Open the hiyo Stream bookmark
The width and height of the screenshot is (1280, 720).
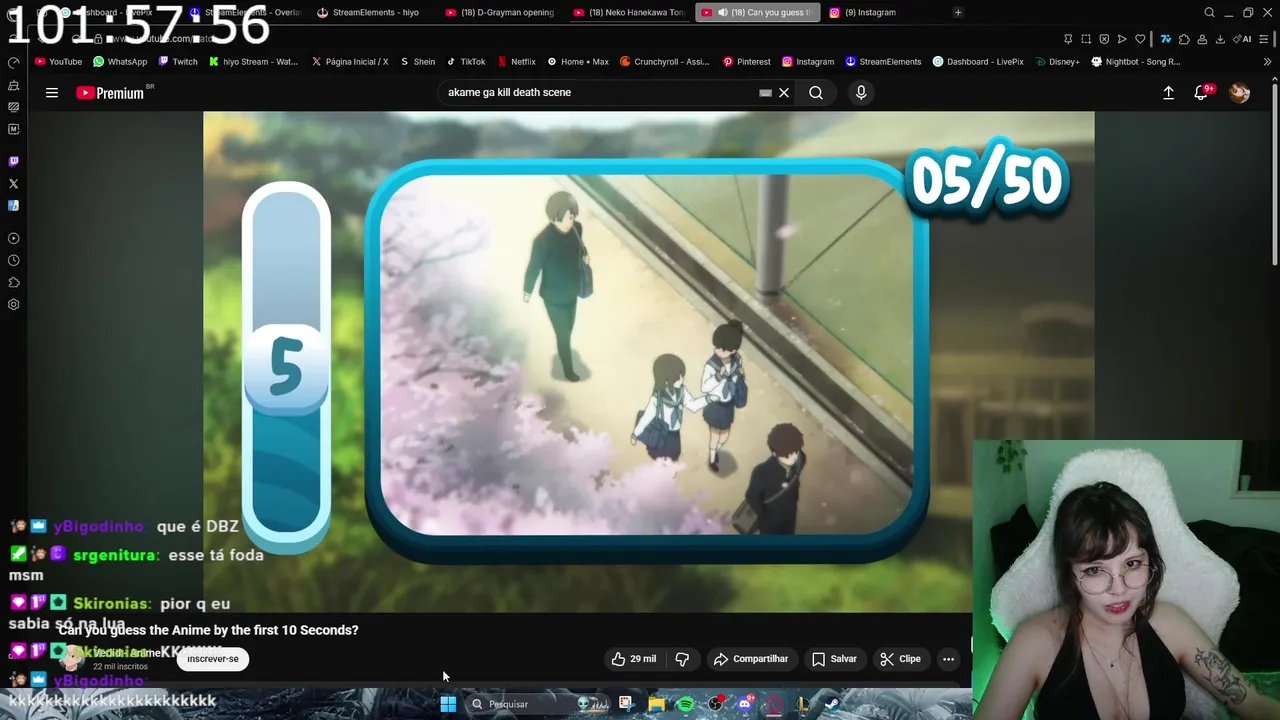(x=254, y=62)
